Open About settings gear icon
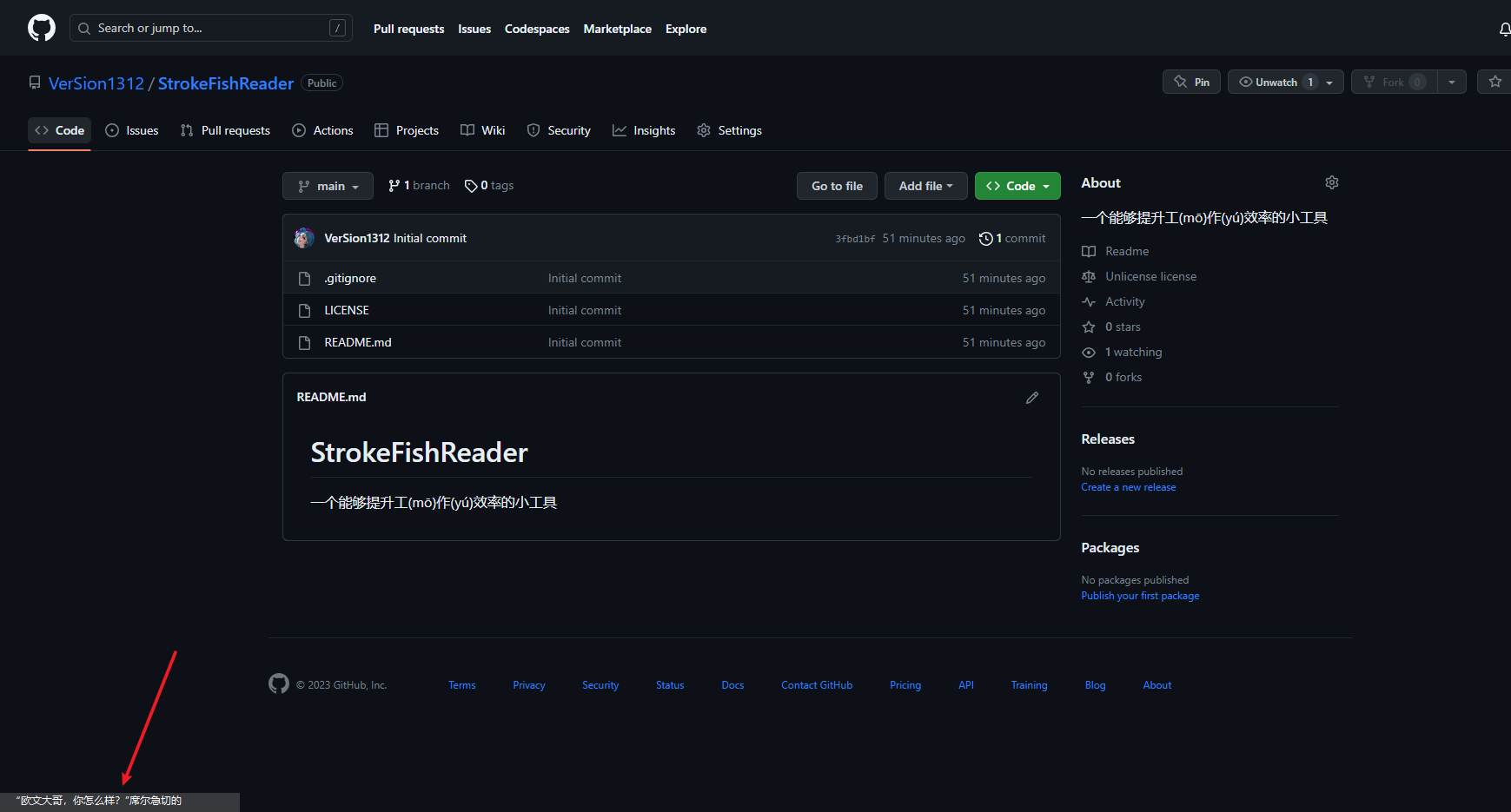The height and width of the screenshot is (812, 1511). coord(1331,182)
